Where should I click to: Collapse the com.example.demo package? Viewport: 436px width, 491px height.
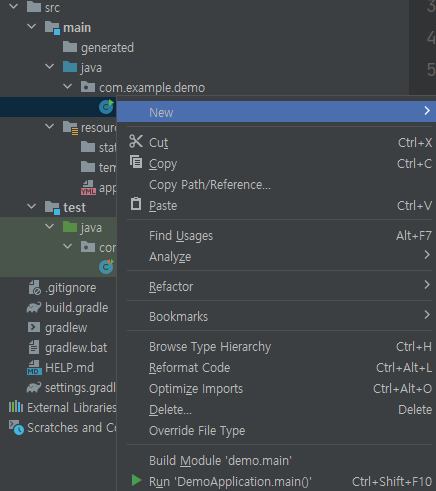coord(67,86)
